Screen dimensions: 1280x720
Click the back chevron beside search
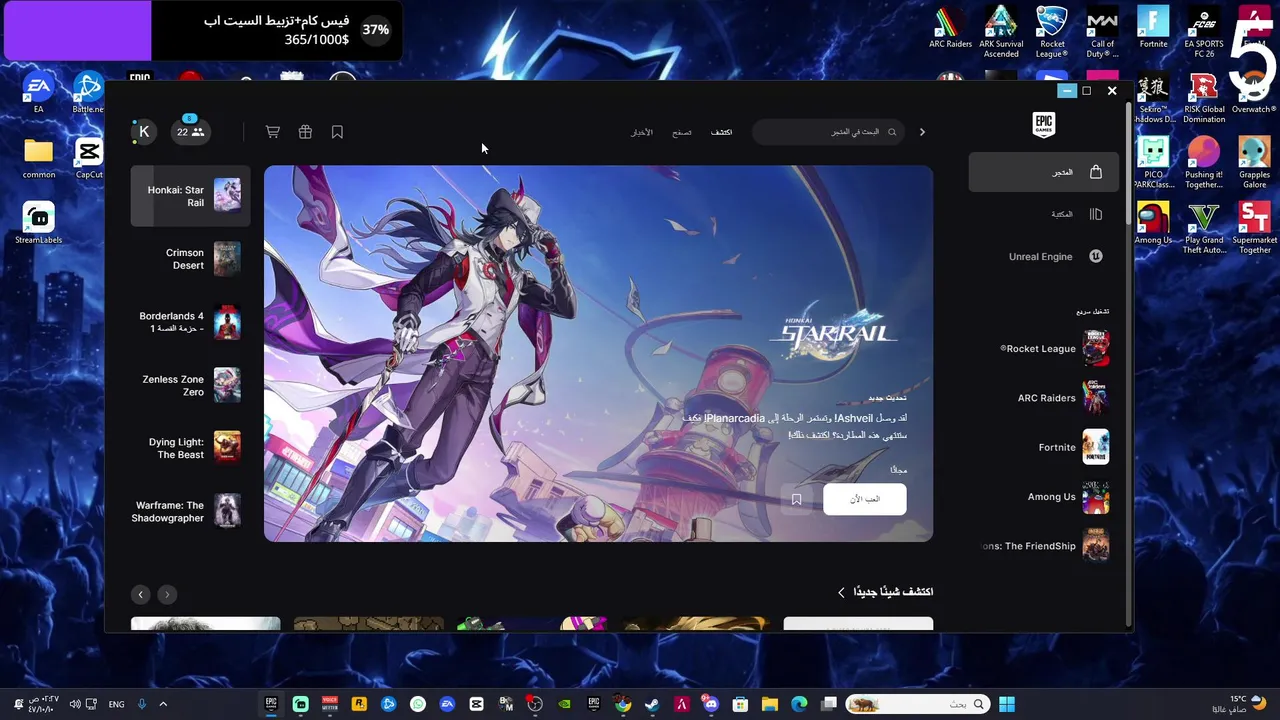point(922,132)
